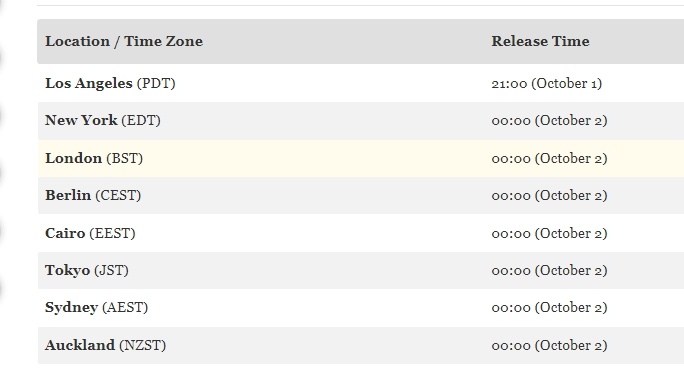Select the Auckland (NZST) row label
Viewport: 684px width, 375px height.
106,345
